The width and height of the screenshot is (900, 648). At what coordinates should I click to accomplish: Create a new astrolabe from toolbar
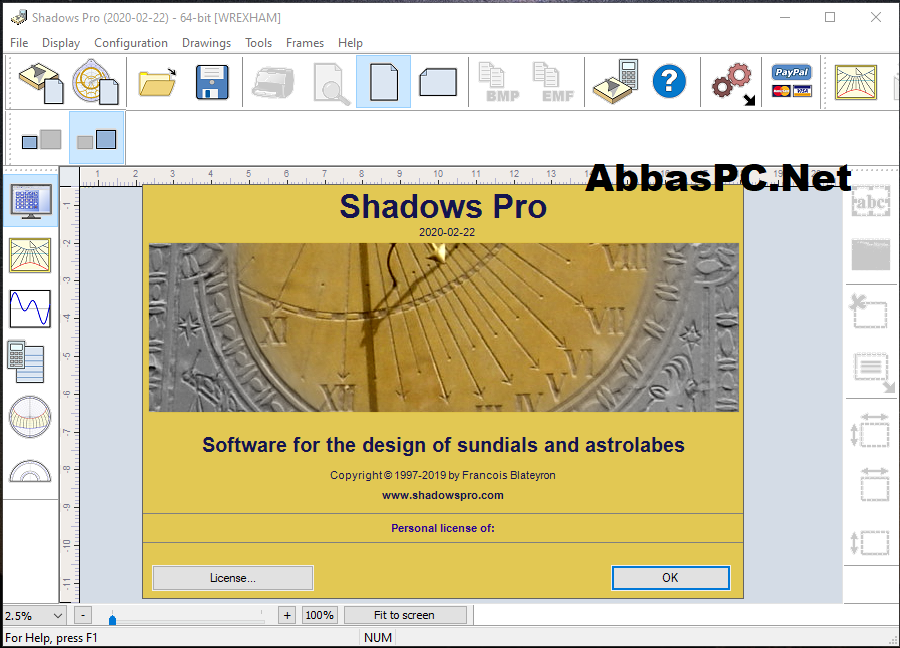point(95,82)
